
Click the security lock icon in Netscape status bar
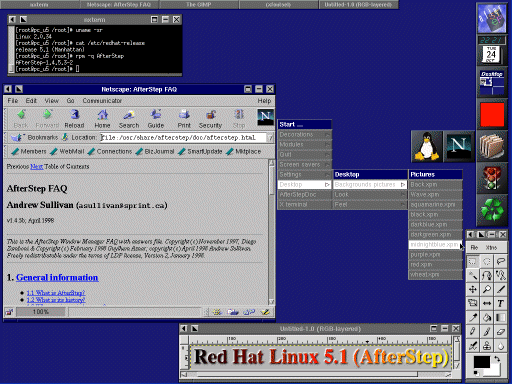coord(9,312)
